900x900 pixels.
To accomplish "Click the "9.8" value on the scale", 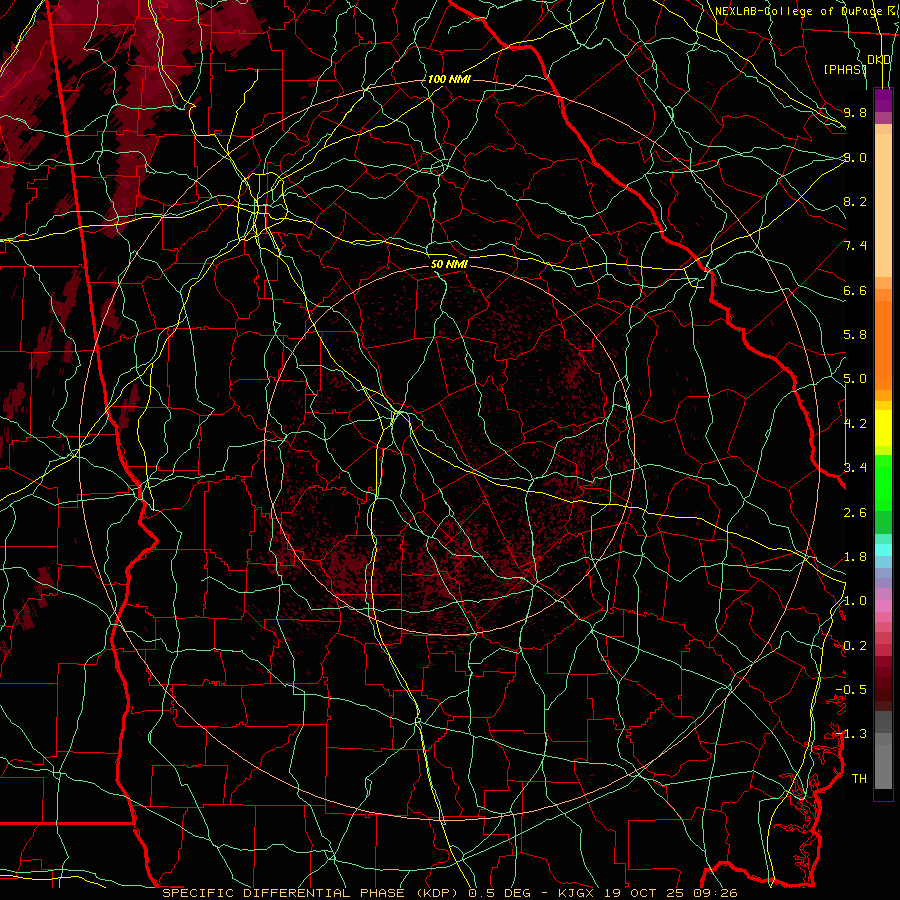I will tap(855, 112).
